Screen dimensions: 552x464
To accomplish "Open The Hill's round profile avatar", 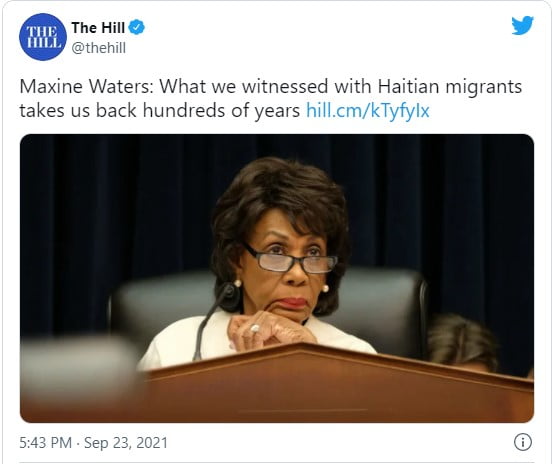I will (x=43, y=37).
